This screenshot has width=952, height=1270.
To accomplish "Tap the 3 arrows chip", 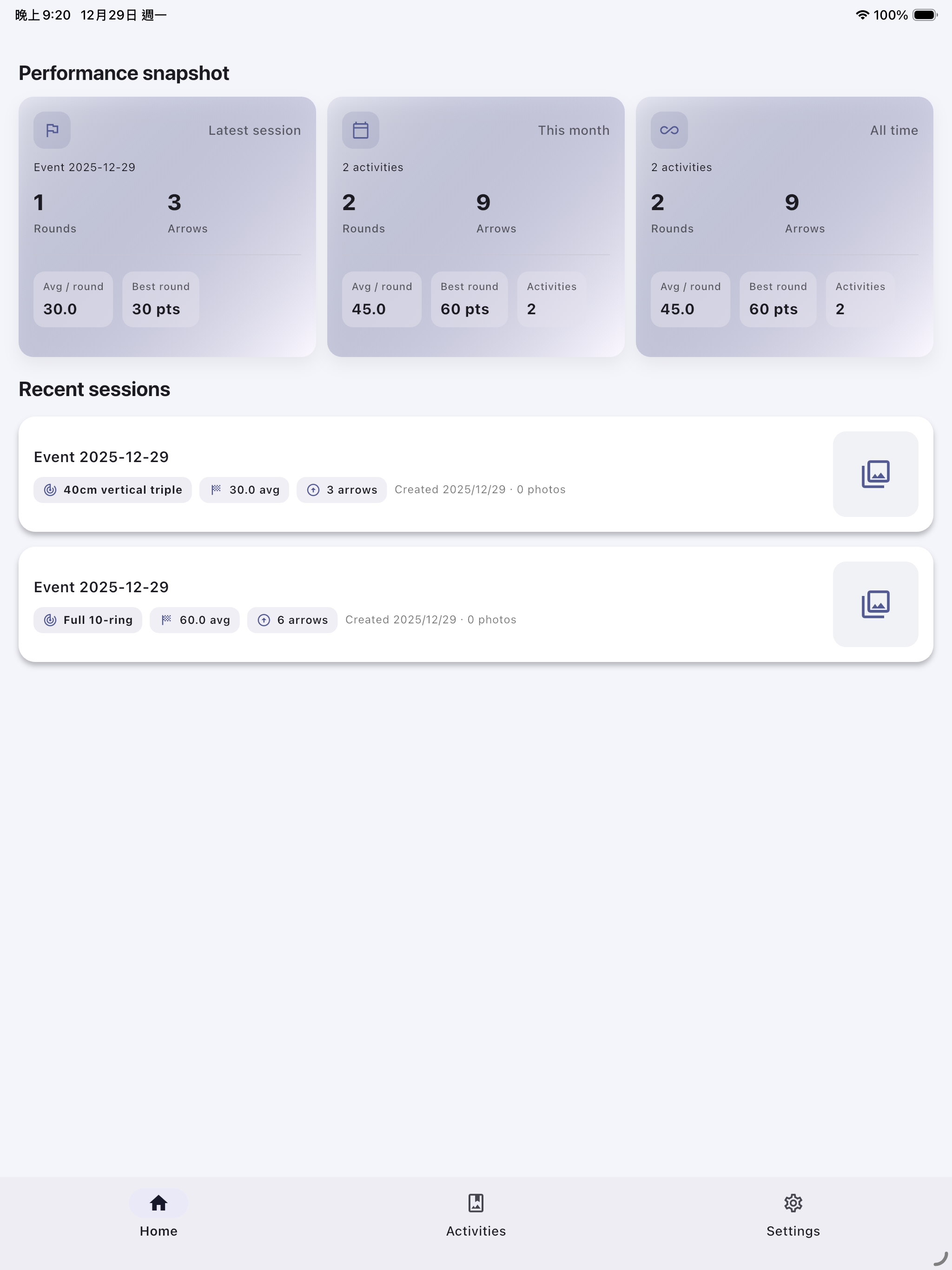I will [x=342, y=490].
